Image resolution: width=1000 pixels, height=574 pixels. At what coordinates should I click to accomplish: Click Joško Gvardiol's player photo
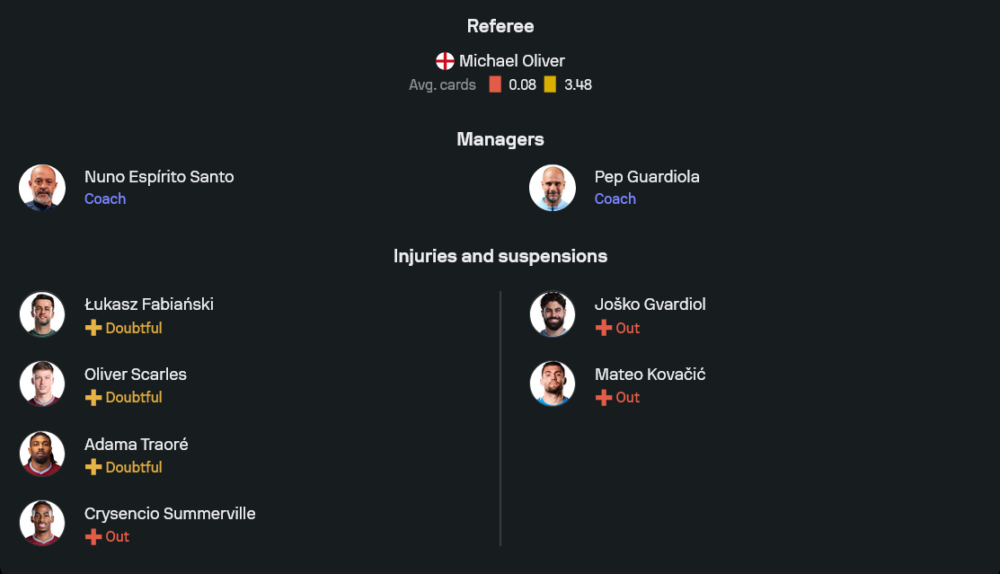tap(552, 314)
